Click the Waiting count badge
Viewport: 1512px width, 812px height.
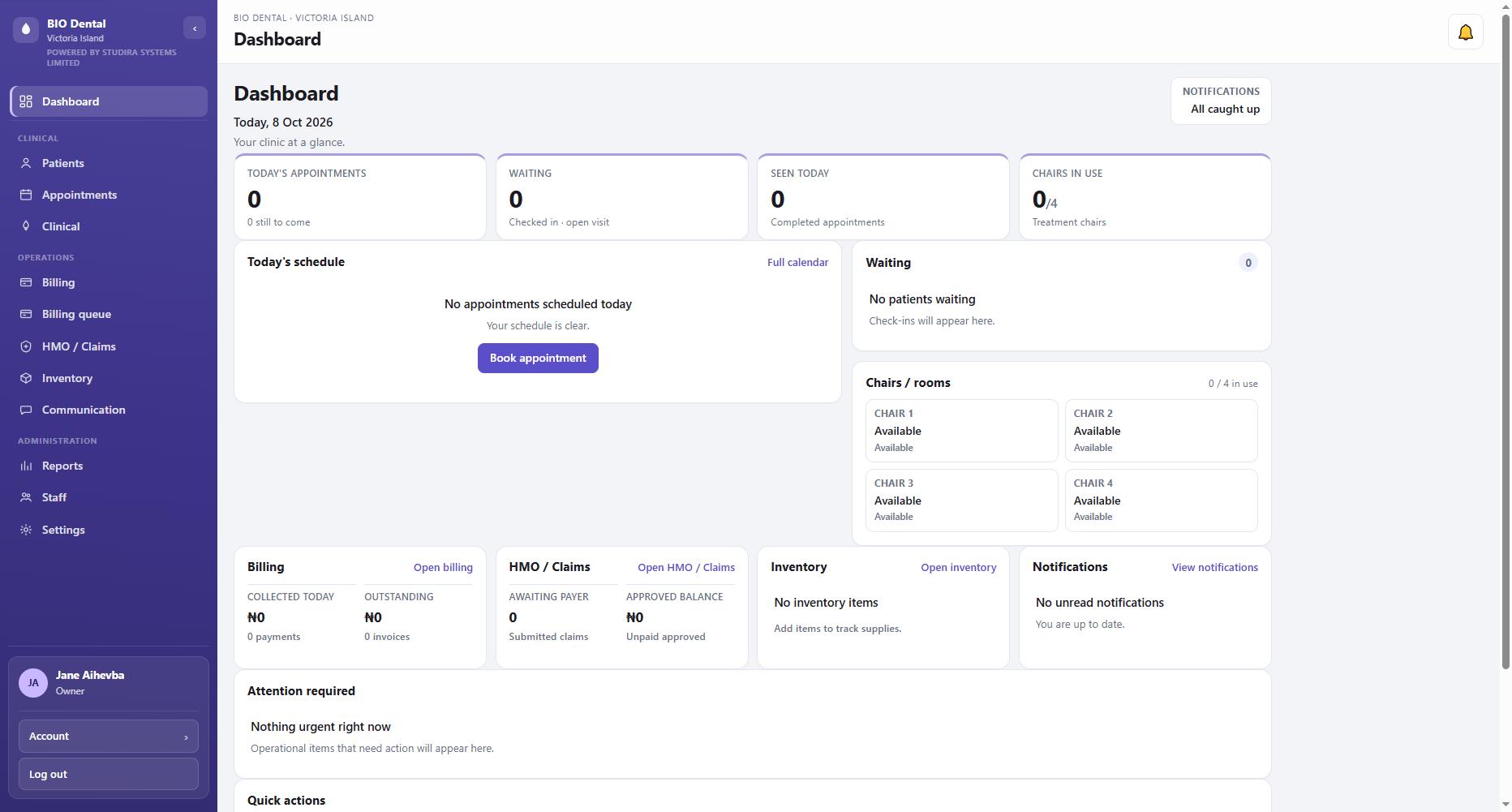pos(1248,263)
